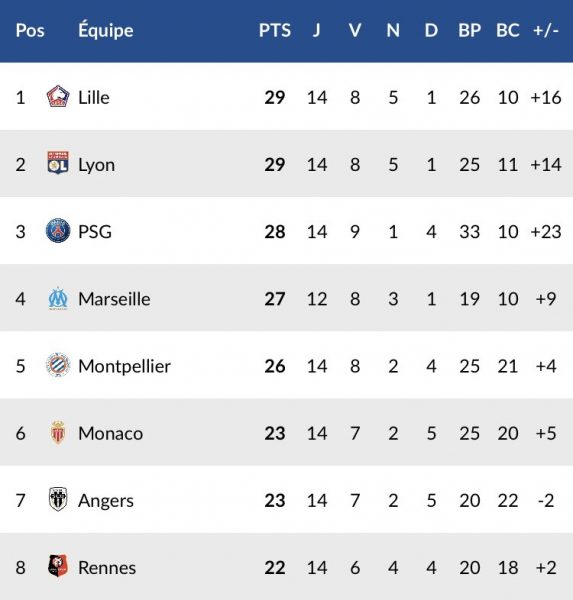Click the Pos column header
This screenshot has height=600, width=573.
click(x=30, y=30)
